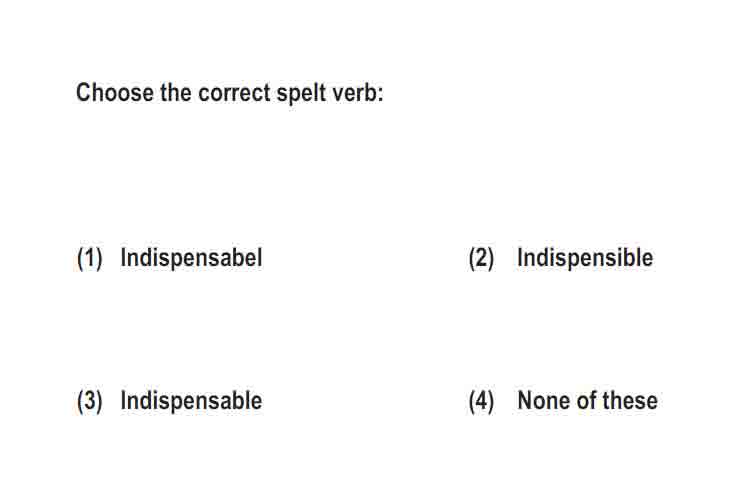Viewport: 750px width, 500px height.
Task: Click the word the in the question
Action: click(176, 92)
